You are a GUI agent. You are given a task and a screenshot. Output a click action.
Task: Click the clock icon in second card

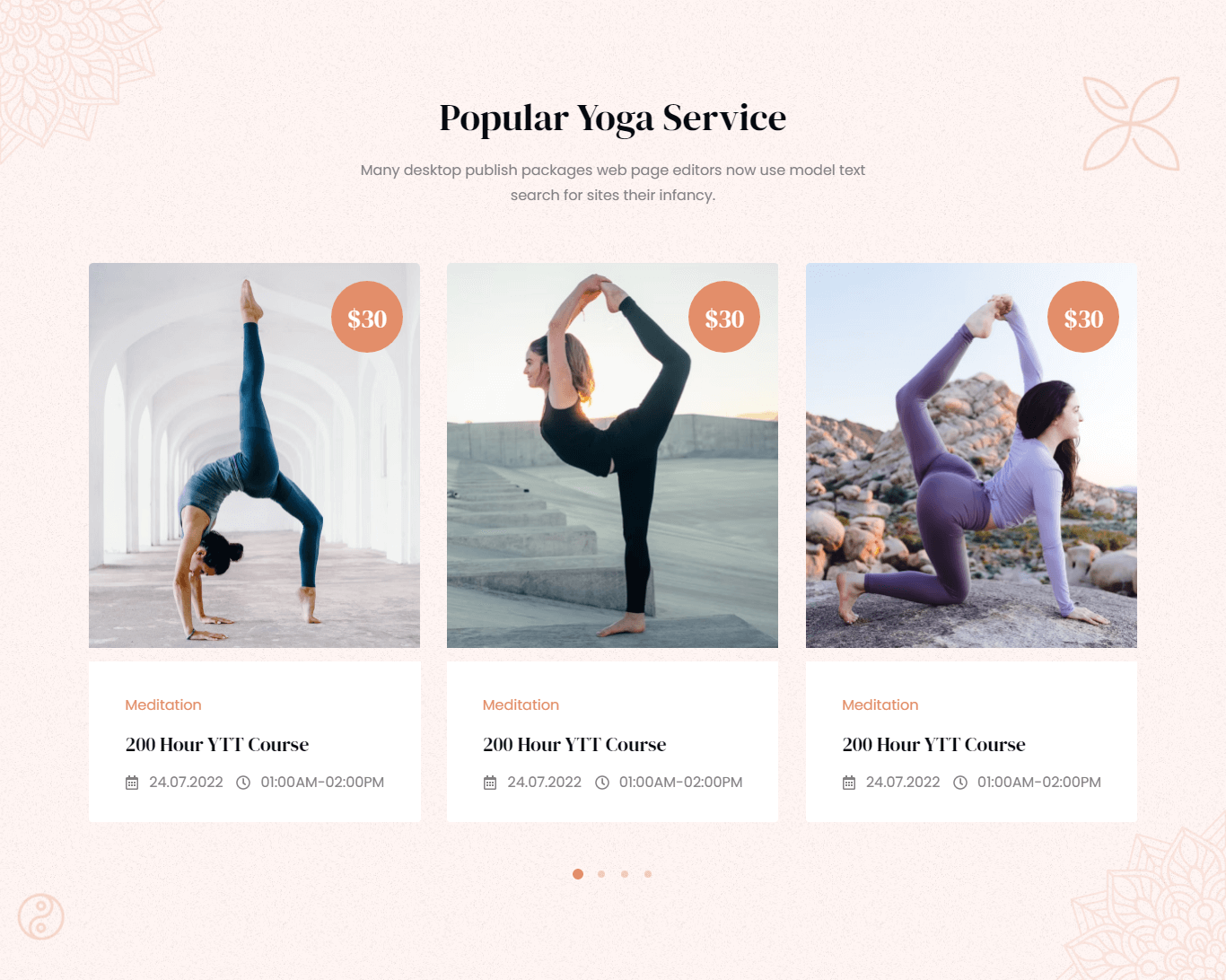[602, 783]
